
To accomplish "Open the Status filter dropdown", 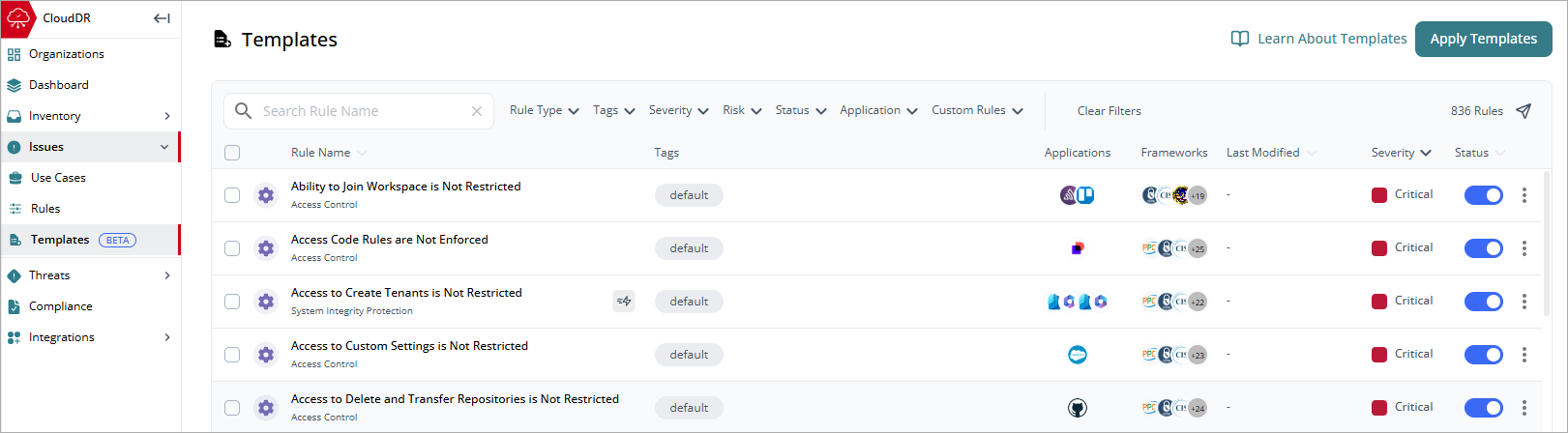I will pos(801,110).
